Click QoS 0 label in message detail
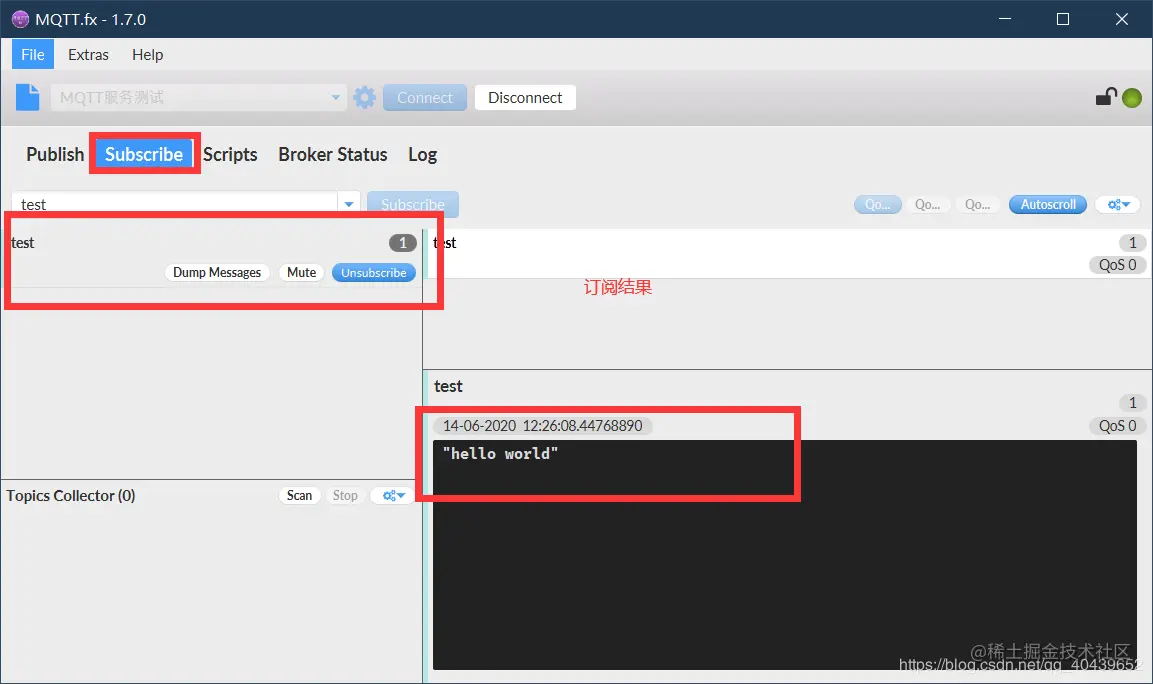The height and width of the screenshot is (684, 1153). 1118,426
